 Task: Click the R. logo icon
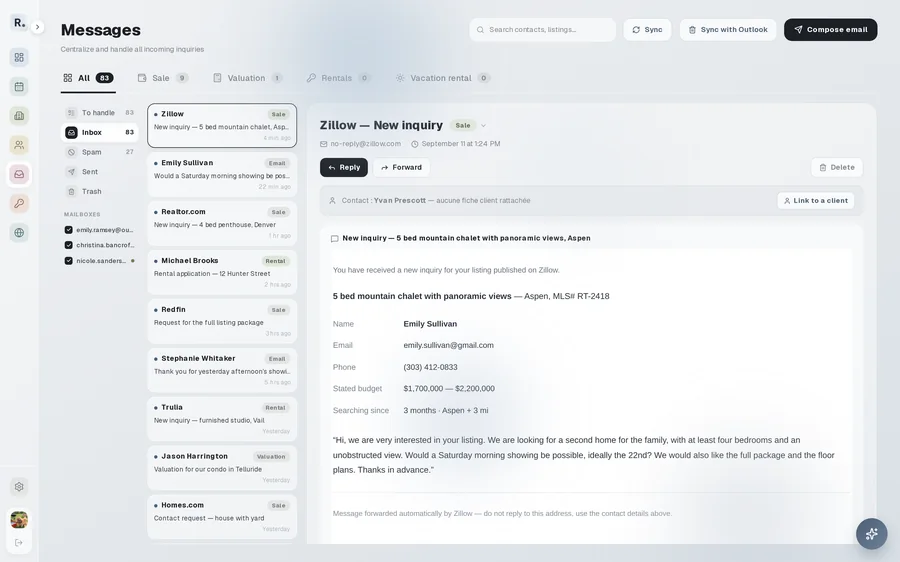point(19,22)
